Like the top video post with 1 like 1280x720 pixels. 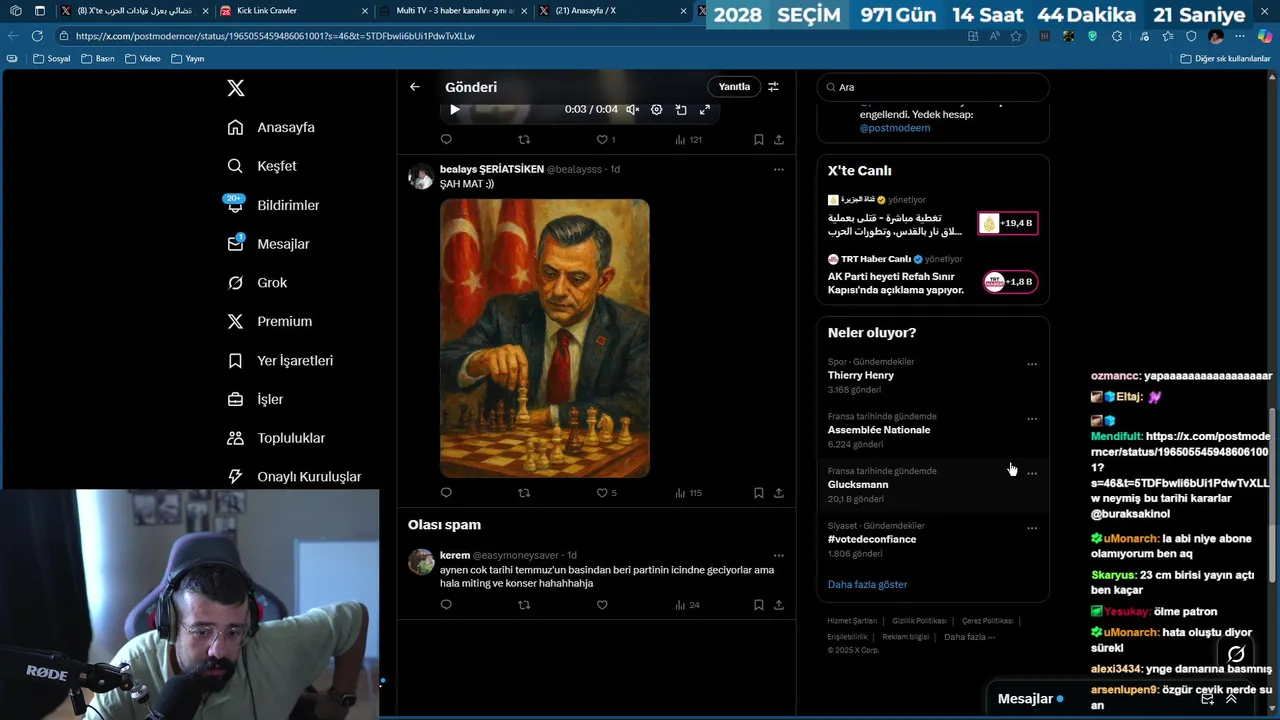606,140
